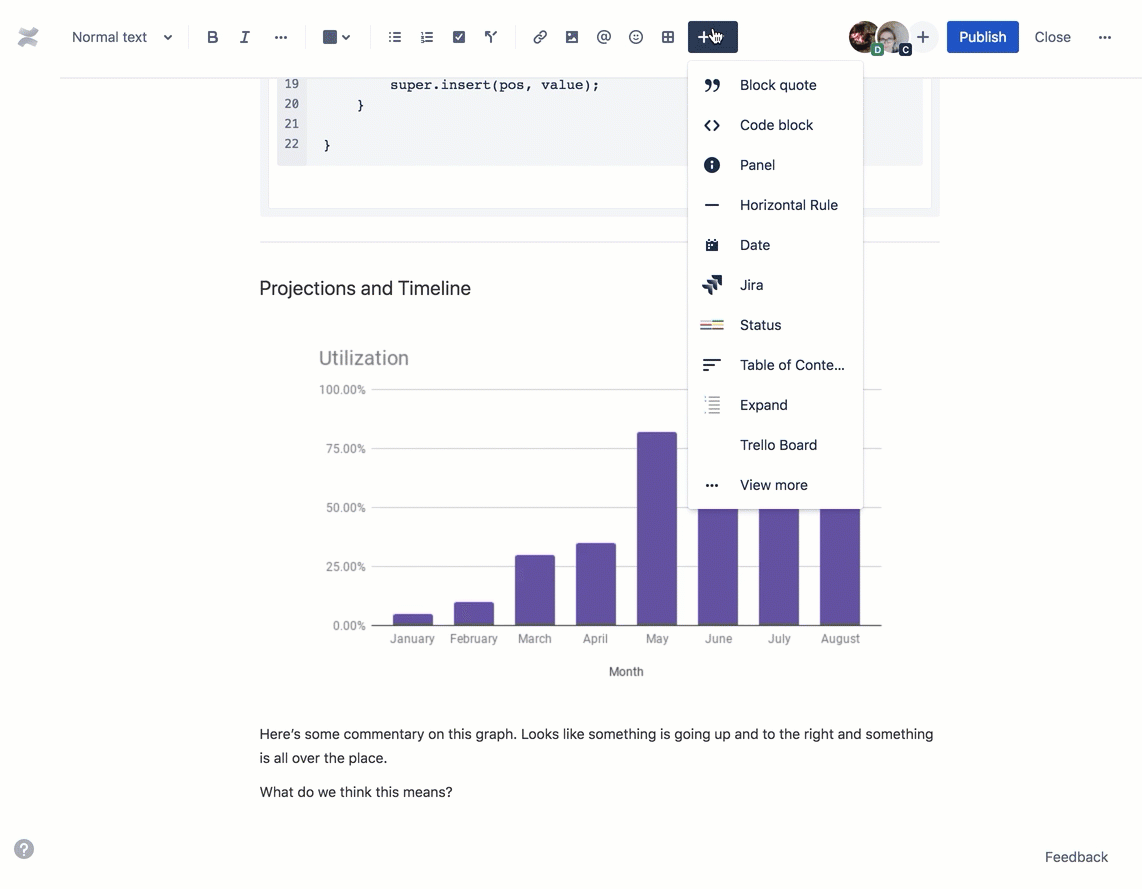1142x889 pixels.
Task: Select the Action item toolbar icon
Action: point(459,36)
